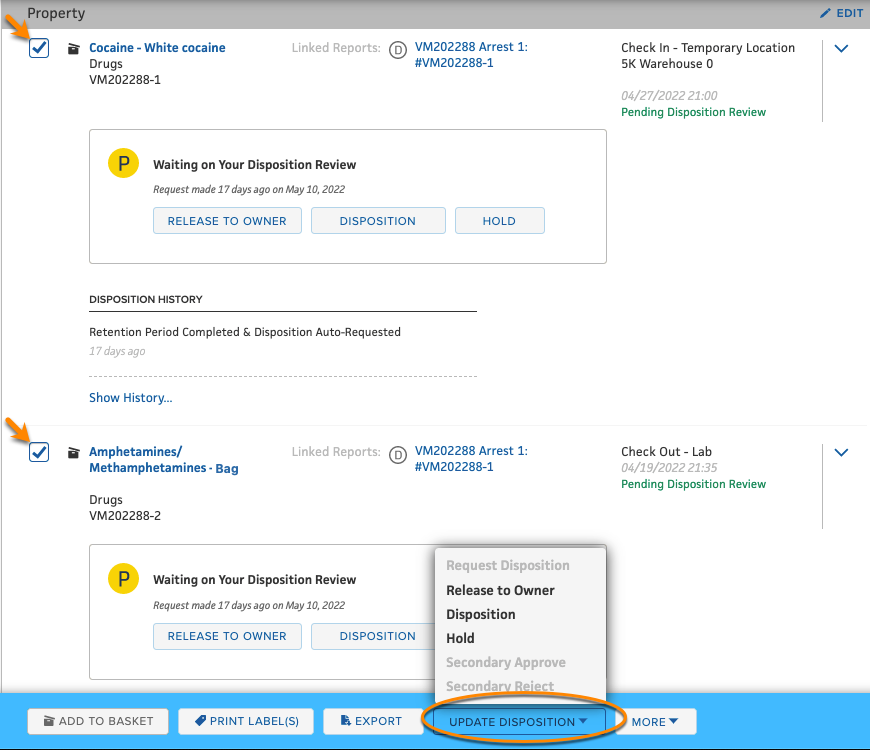This screenshot has width=870, height=750.
Task: Click the Add to Basket basket icon
Action: pos(48,721)
